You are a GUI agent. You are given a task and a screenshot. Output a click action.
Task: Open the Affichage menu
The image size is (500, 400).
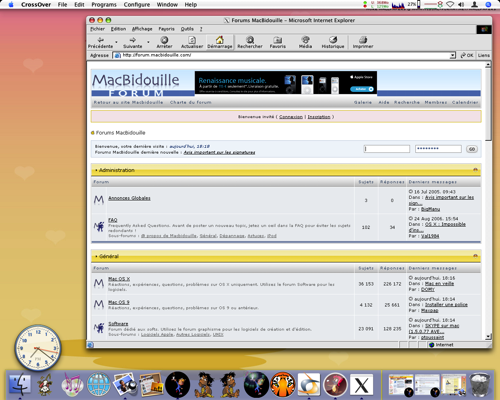coord(142,29)
